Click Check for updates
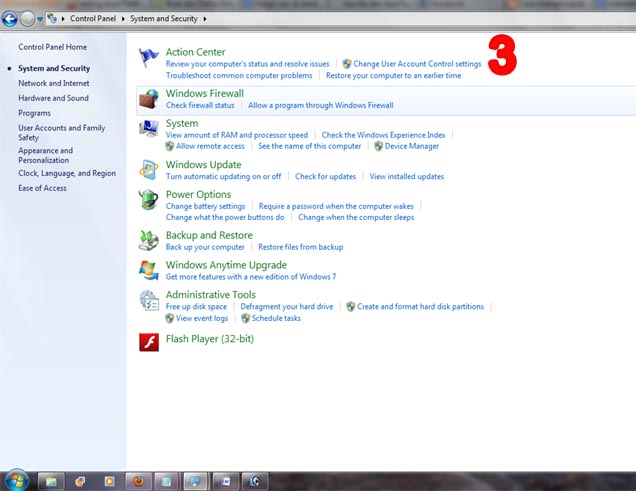 pos(325,176)
